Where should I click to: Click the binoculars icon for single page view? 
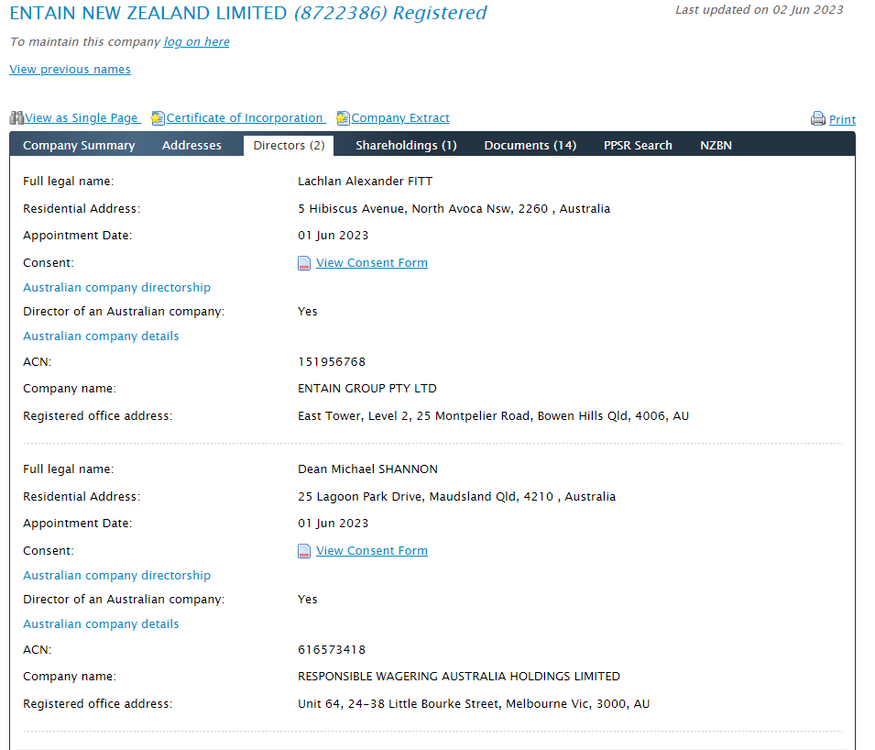pyautogui.click(x=16, y=118)
